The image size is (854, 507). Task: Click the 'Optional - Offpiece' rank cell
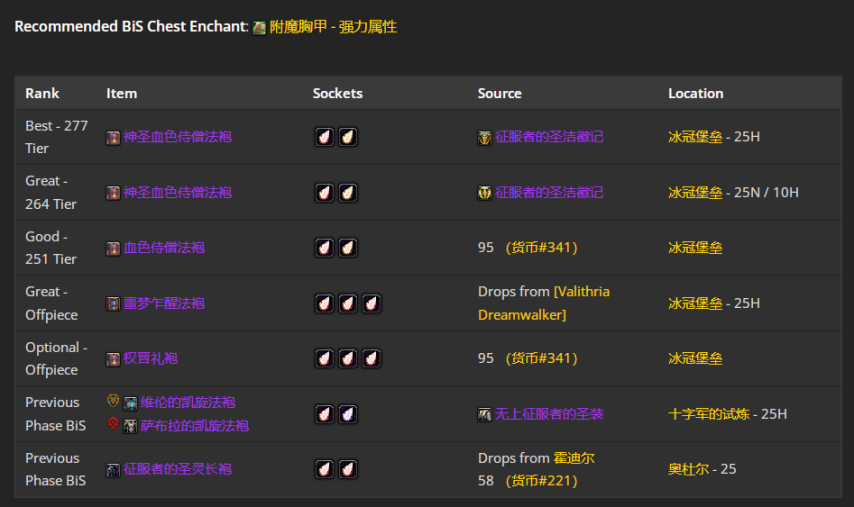(56, 358)
